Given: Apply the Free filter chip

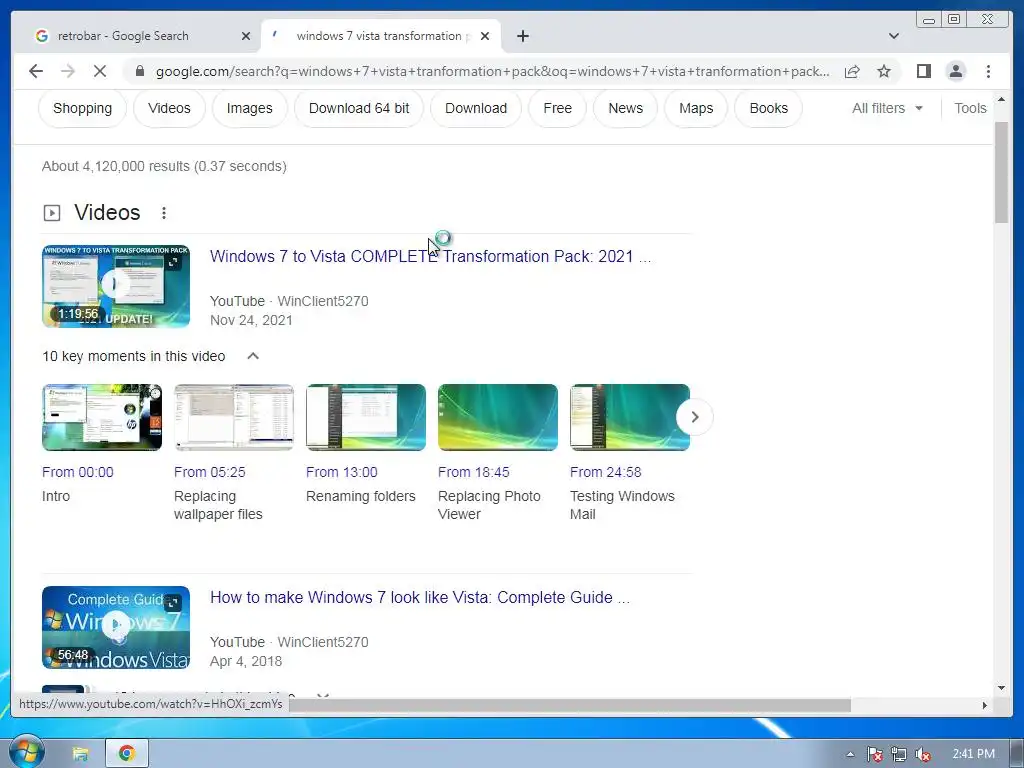Looking at the screenshot, I should 557,108.
